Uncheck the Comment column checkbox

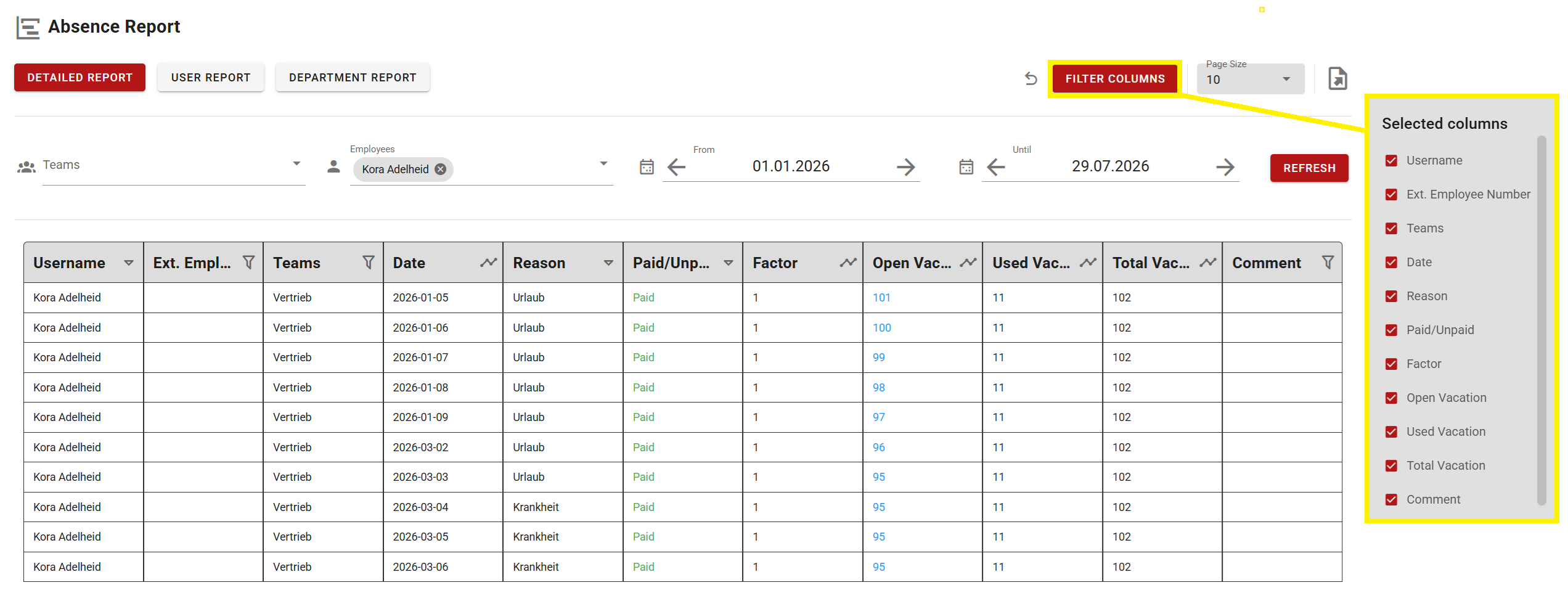point(1391,499)
